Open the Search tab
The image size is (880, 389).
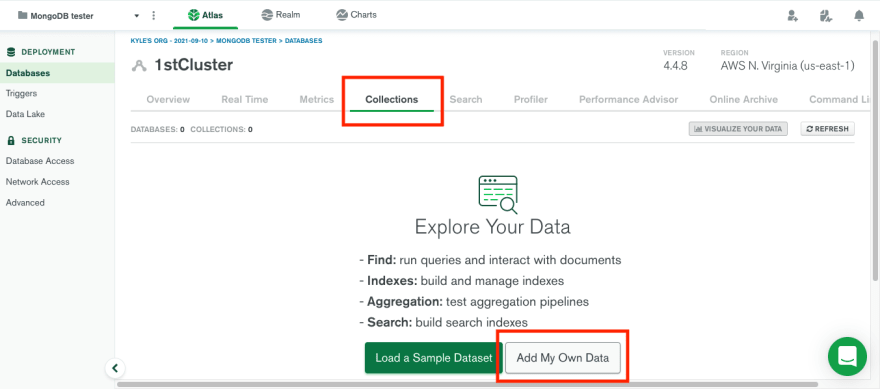point(466,99)
